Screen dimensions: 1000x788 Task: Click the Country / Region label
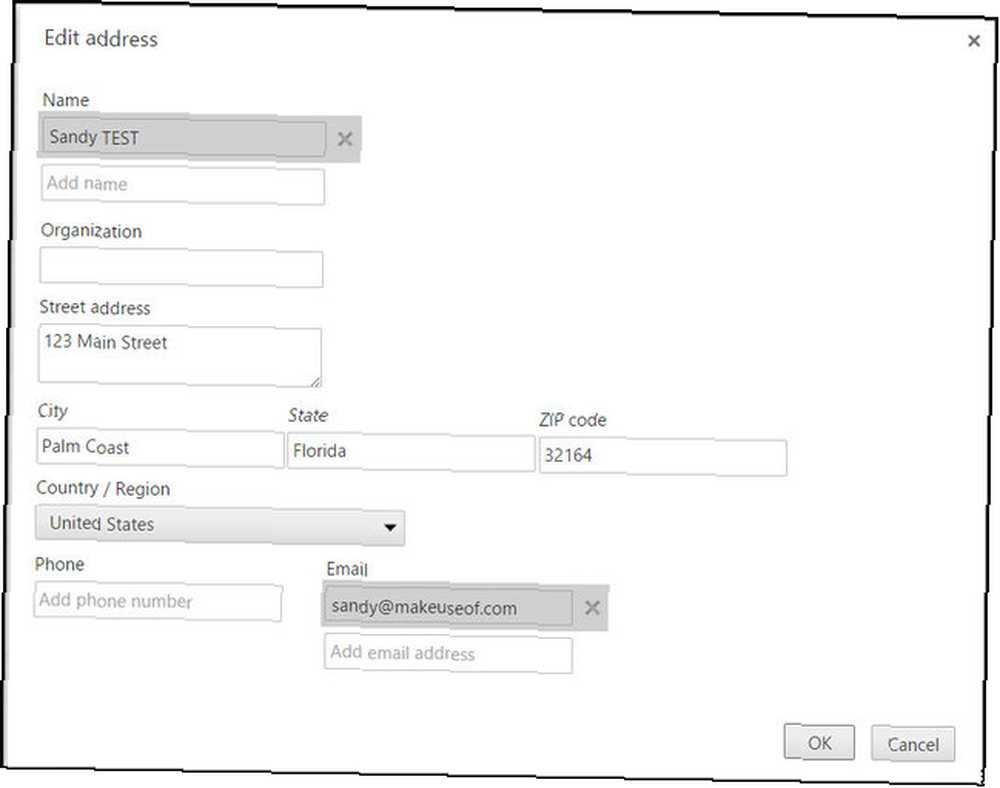(103, 488)
